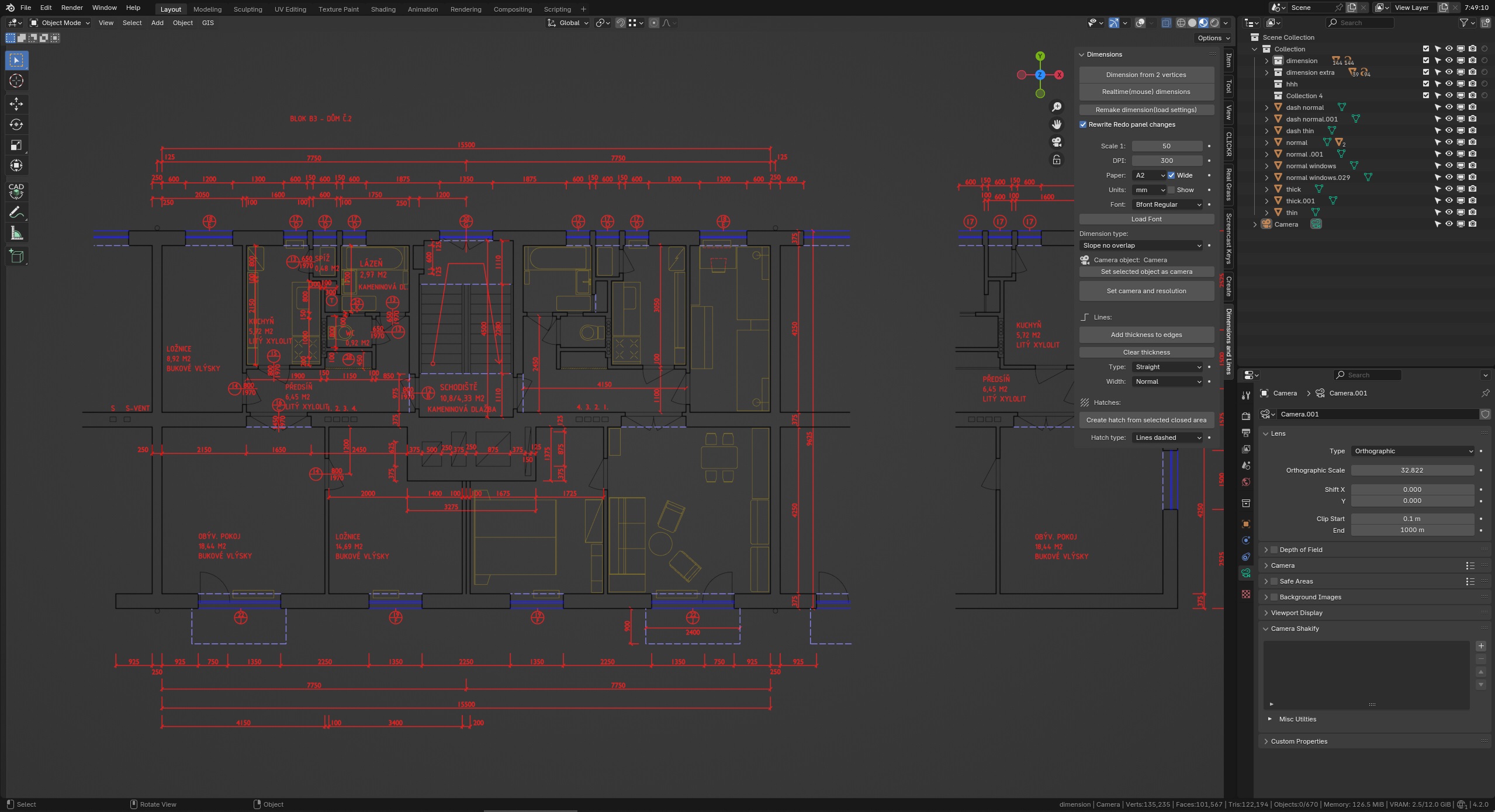Select the CAD Sketcher tool in the toolbar
The height and width of the screenshot is (812, 1495).
coord(16,189)
